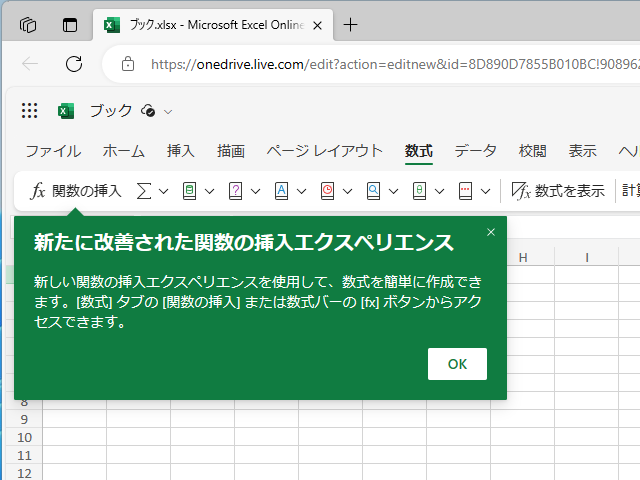Open the text functions book icon
Screen dimensions: 640x480
coord(281,191)
